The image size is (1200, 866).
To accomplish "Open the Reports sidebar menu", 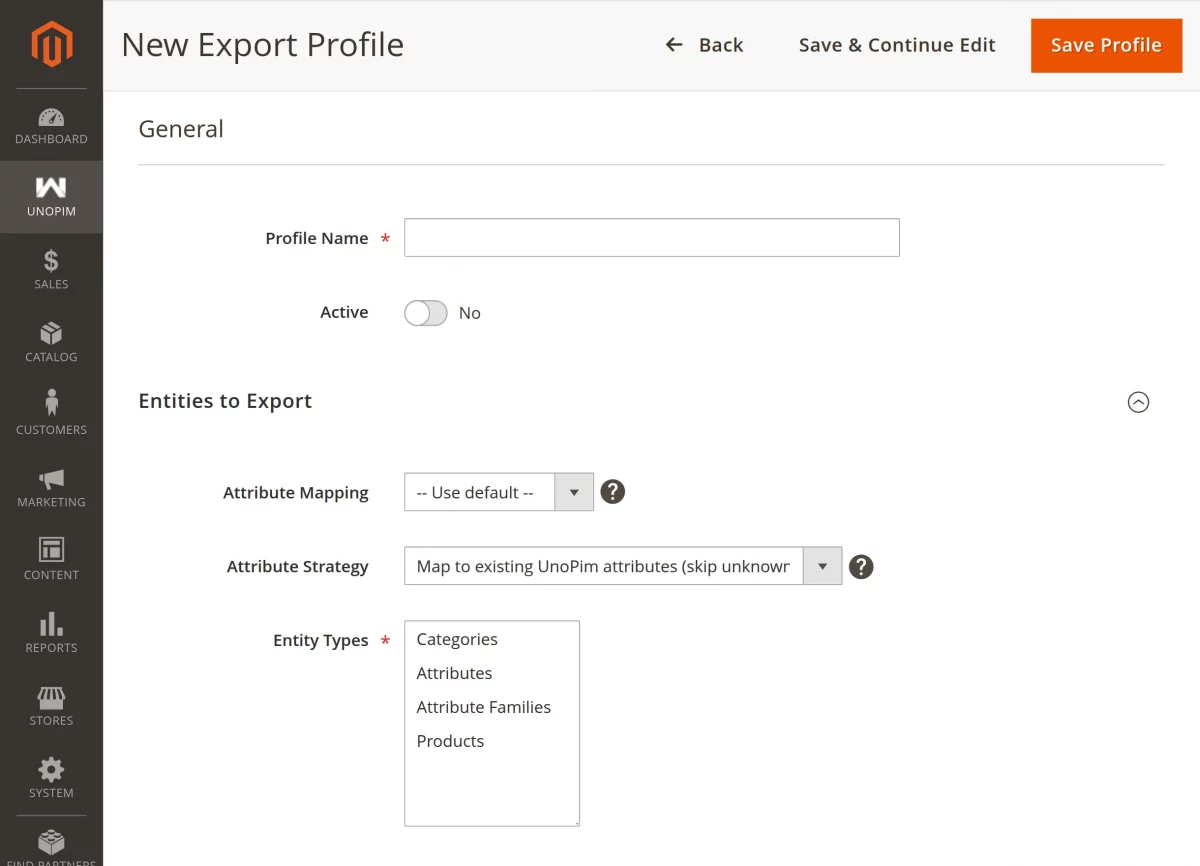I will [x=51, y=633].
